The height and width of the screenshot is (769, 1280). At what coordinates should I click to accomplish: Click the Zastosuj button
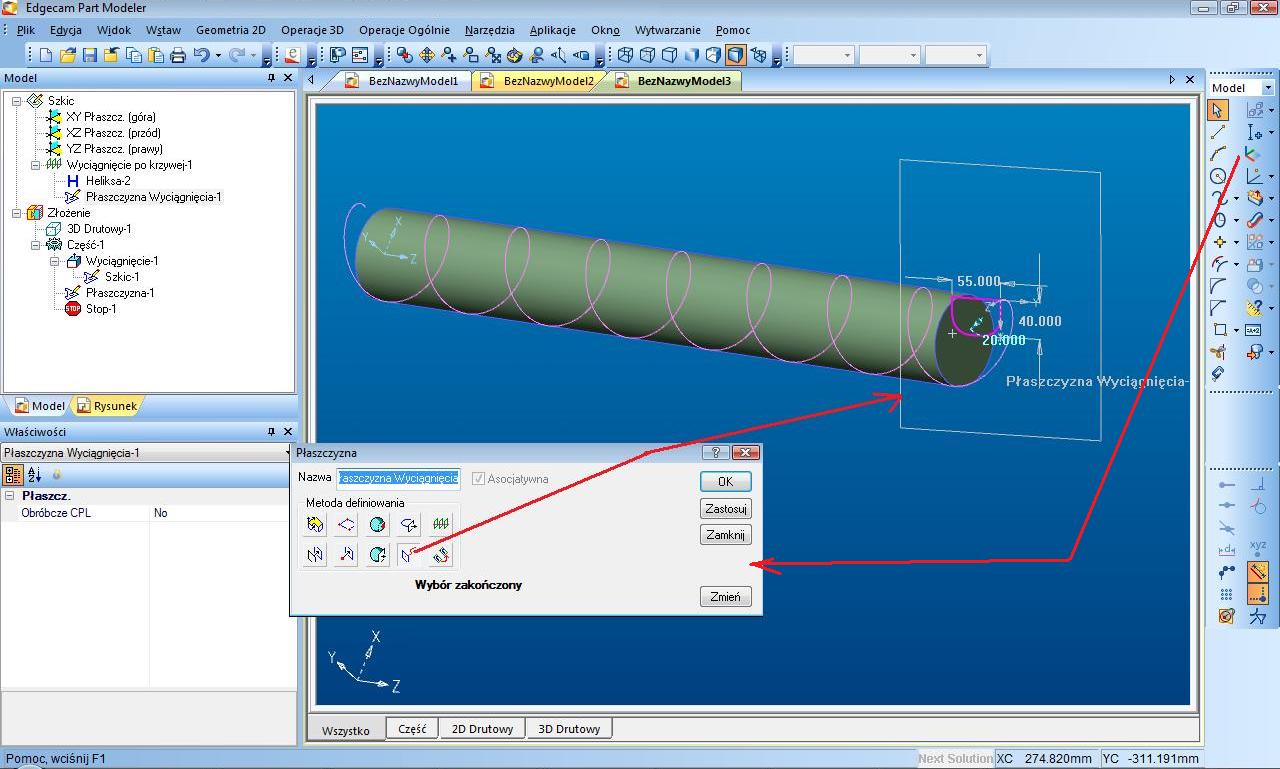tap(725, 509)
